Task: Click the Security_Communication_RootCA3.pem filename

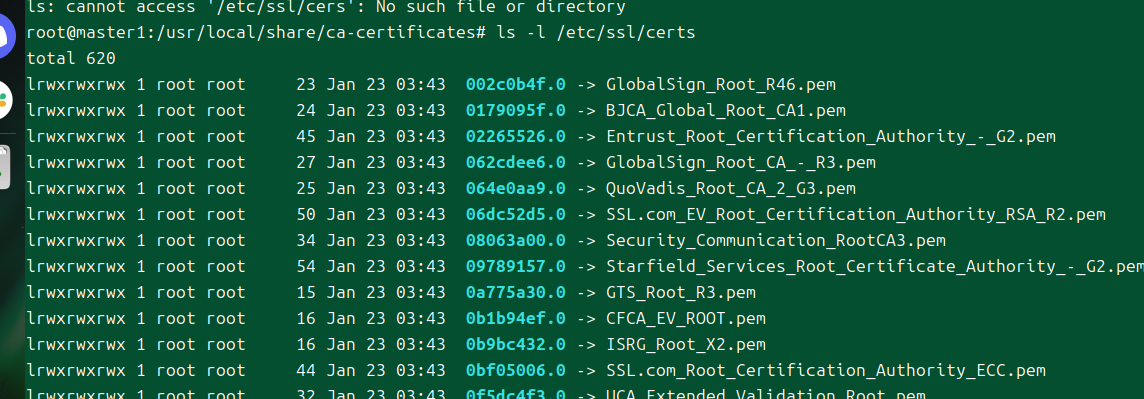Action: tap(776, 241)
